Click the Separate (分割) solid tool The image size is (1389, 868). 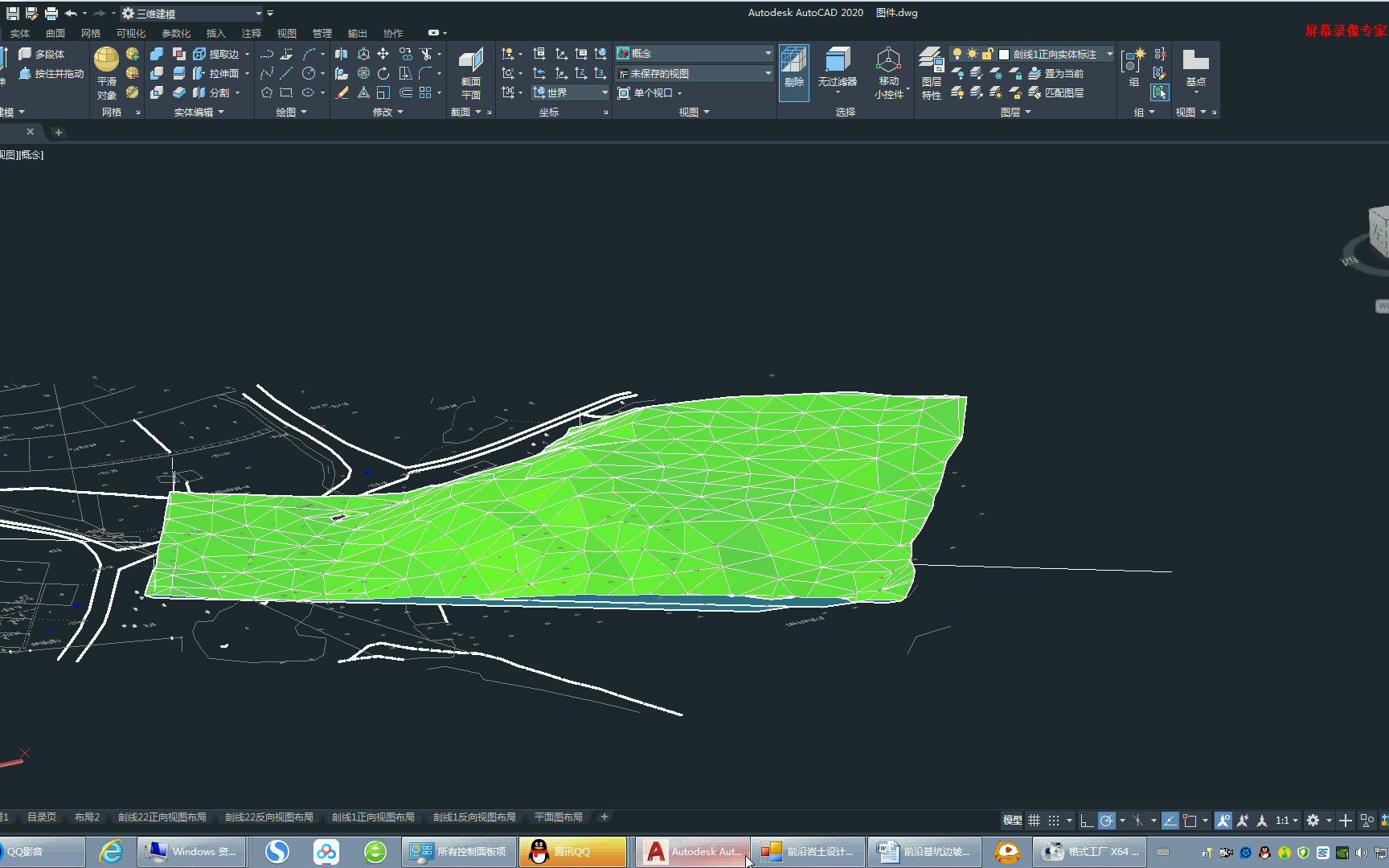(212, 92)
